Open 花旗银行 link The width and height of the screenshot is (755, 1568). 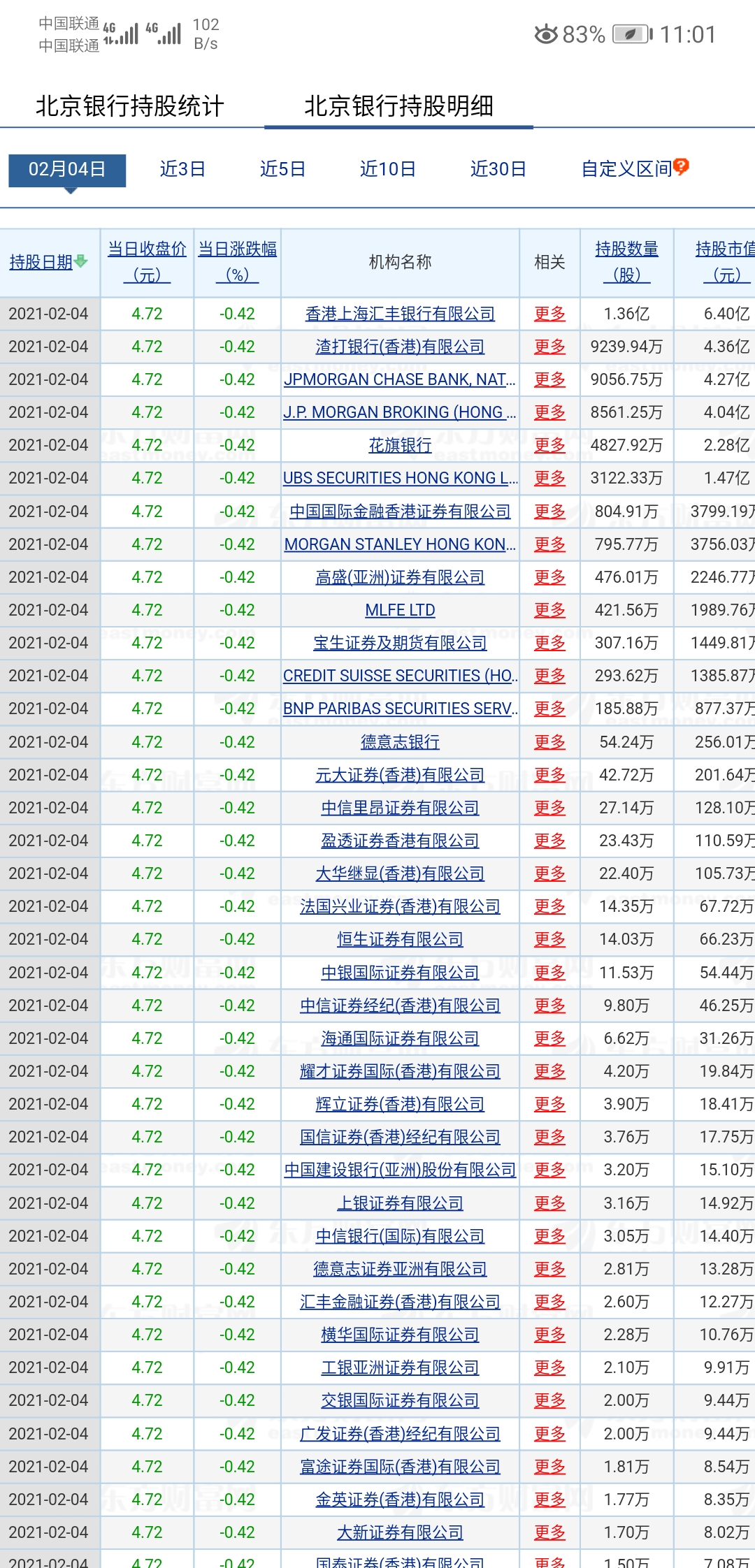click(x=400, y=446)
